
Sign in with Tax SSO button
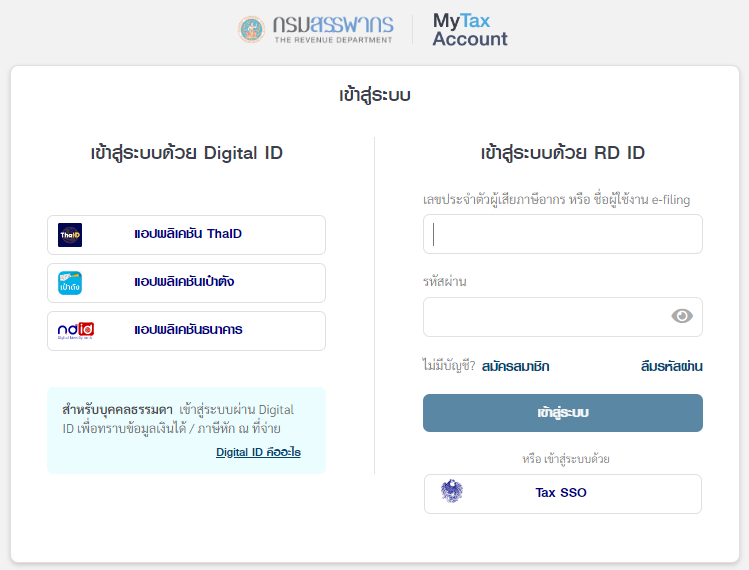coord(563,494)
